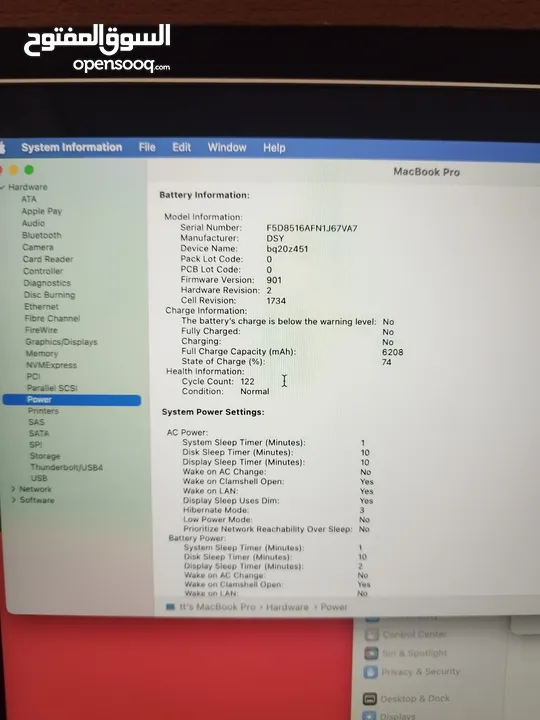Image resolution: width=540 pixels, height=720 pixels.
Task: Select Printers in the sidebar
Action: coord(43,411)
